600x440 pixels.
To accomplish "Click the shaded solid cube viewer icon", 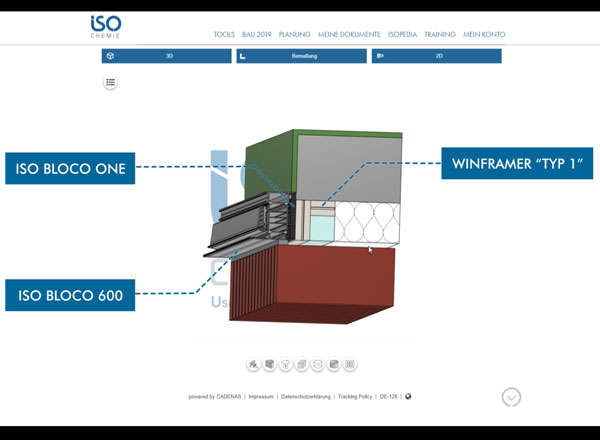I will tap(269, 364).
